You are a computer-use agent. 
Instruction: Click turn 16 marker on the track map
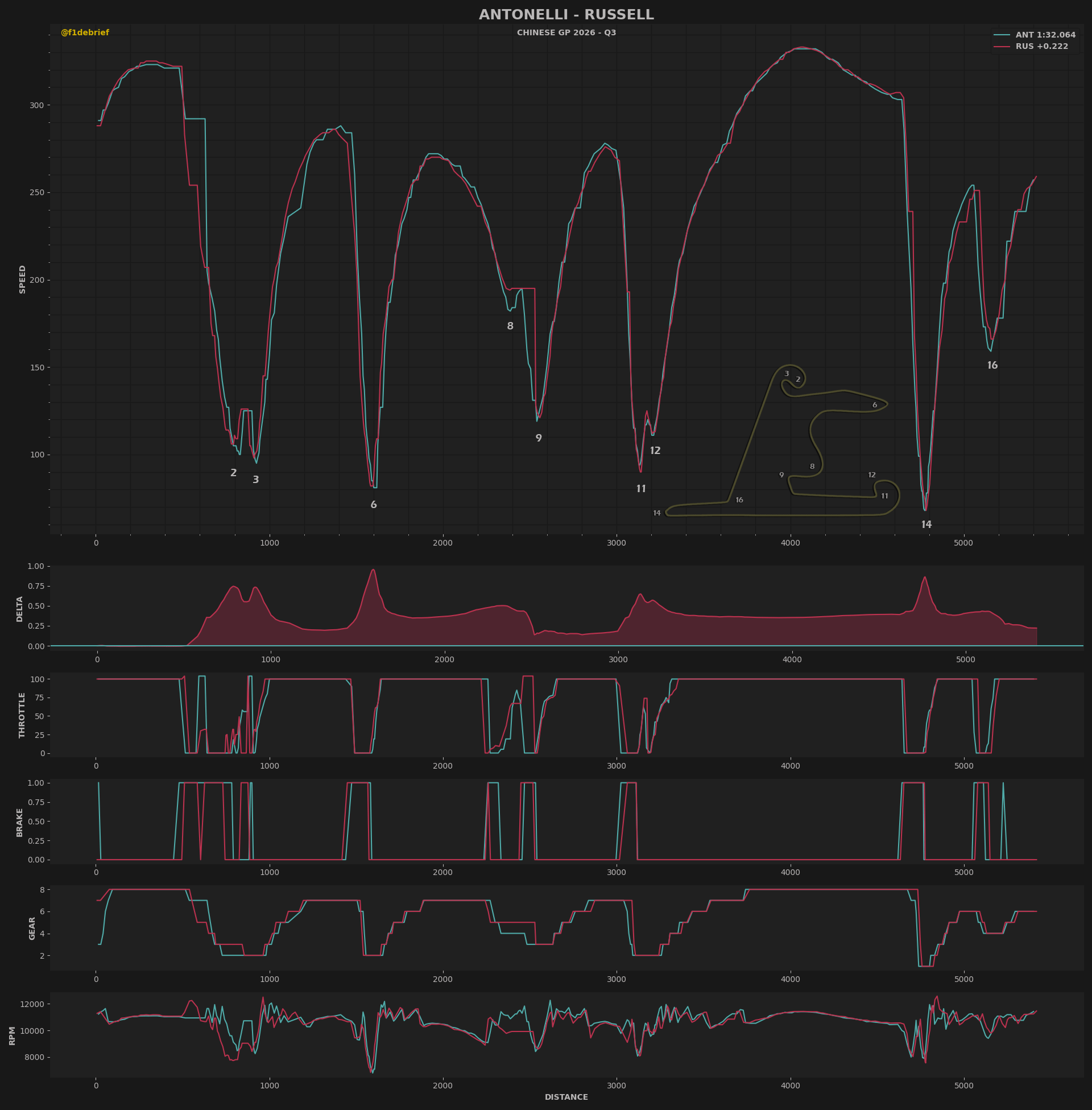pyautogui.click(x=739, y=500)
